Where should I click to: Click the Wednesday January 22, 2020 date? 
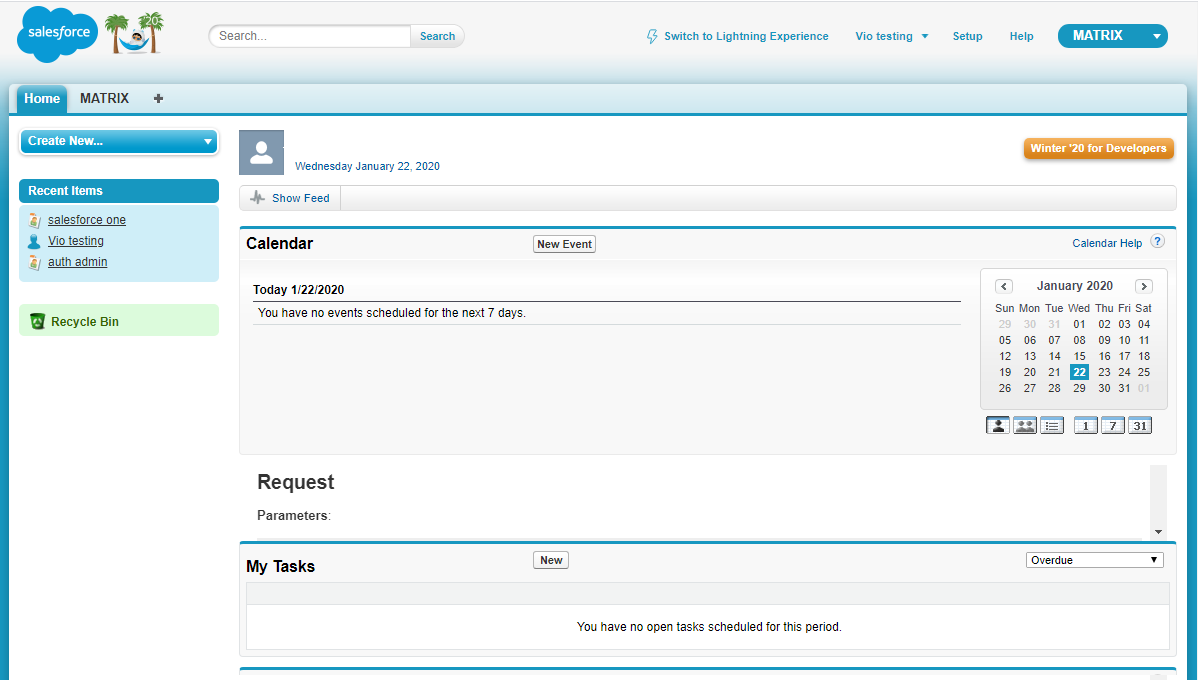point(367,166)
